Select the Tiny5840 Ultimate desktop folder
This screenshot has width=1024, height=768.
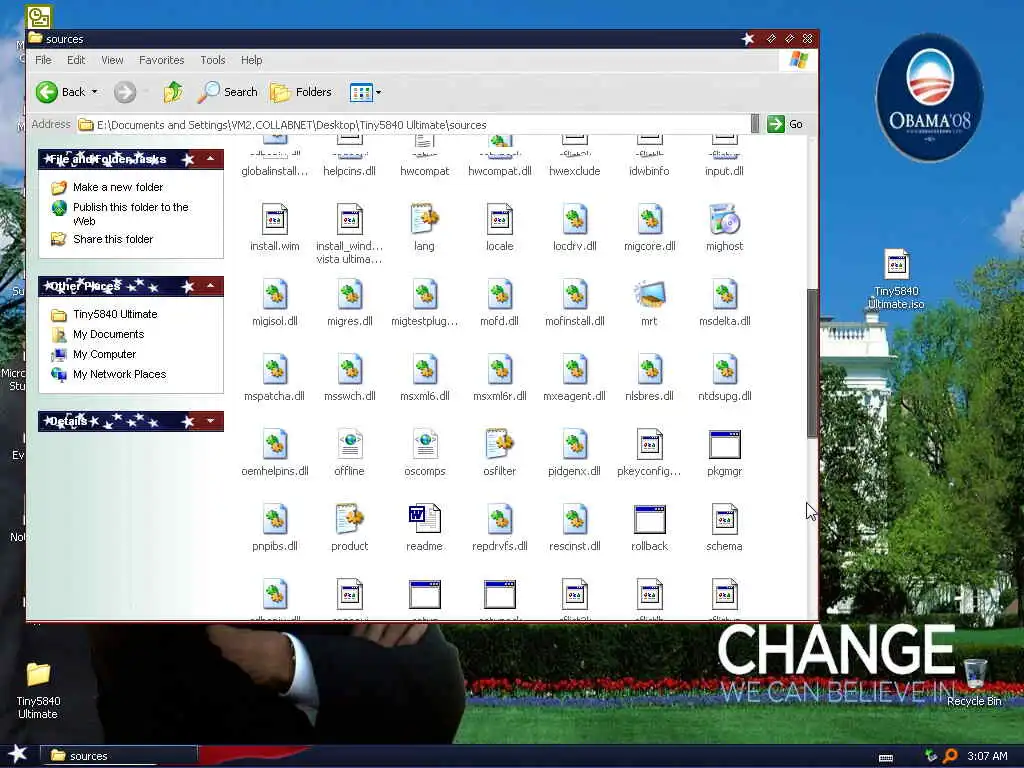tap(38, 690)
